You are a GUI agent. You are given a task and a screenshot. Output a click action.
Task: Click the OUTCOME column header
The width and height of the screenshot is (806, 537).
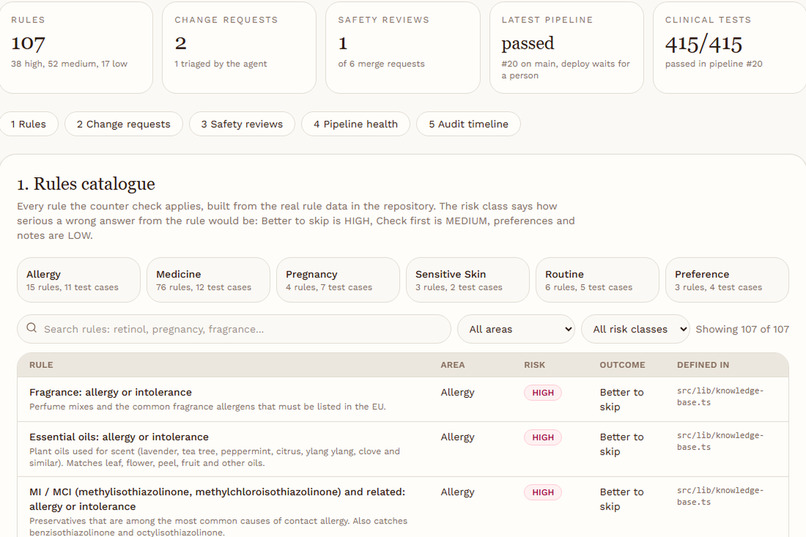coord(622,365)
